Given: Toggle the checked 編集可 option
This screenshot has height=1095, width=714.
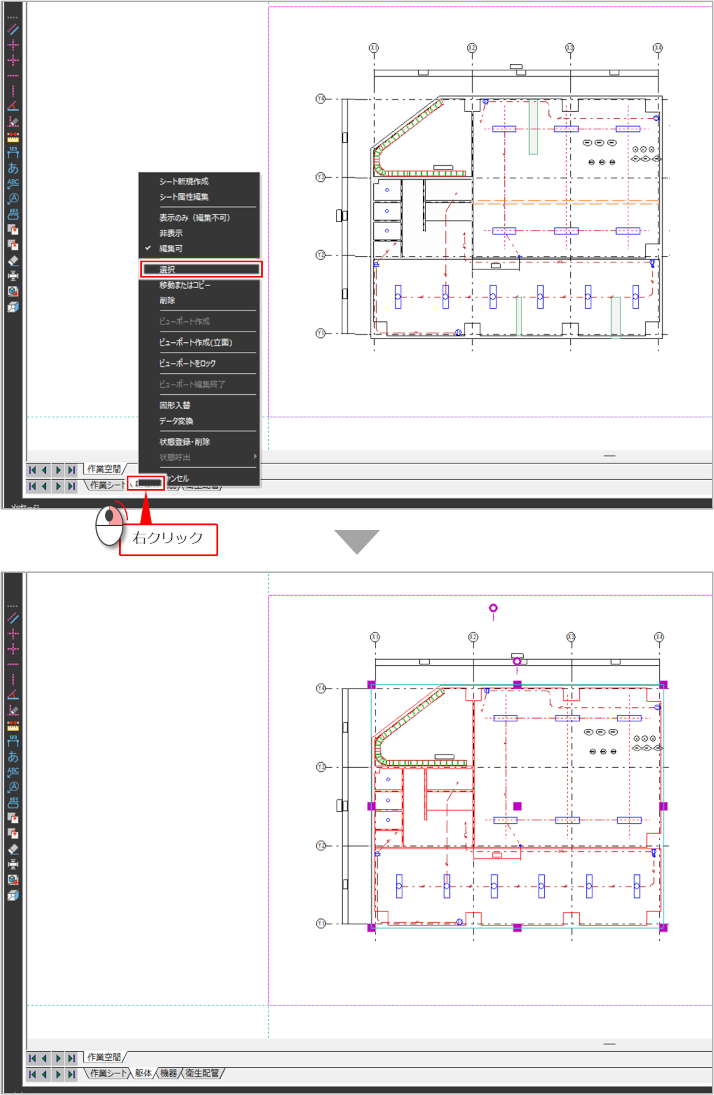Looking at the screenshot, I should (x=173, y=247).
